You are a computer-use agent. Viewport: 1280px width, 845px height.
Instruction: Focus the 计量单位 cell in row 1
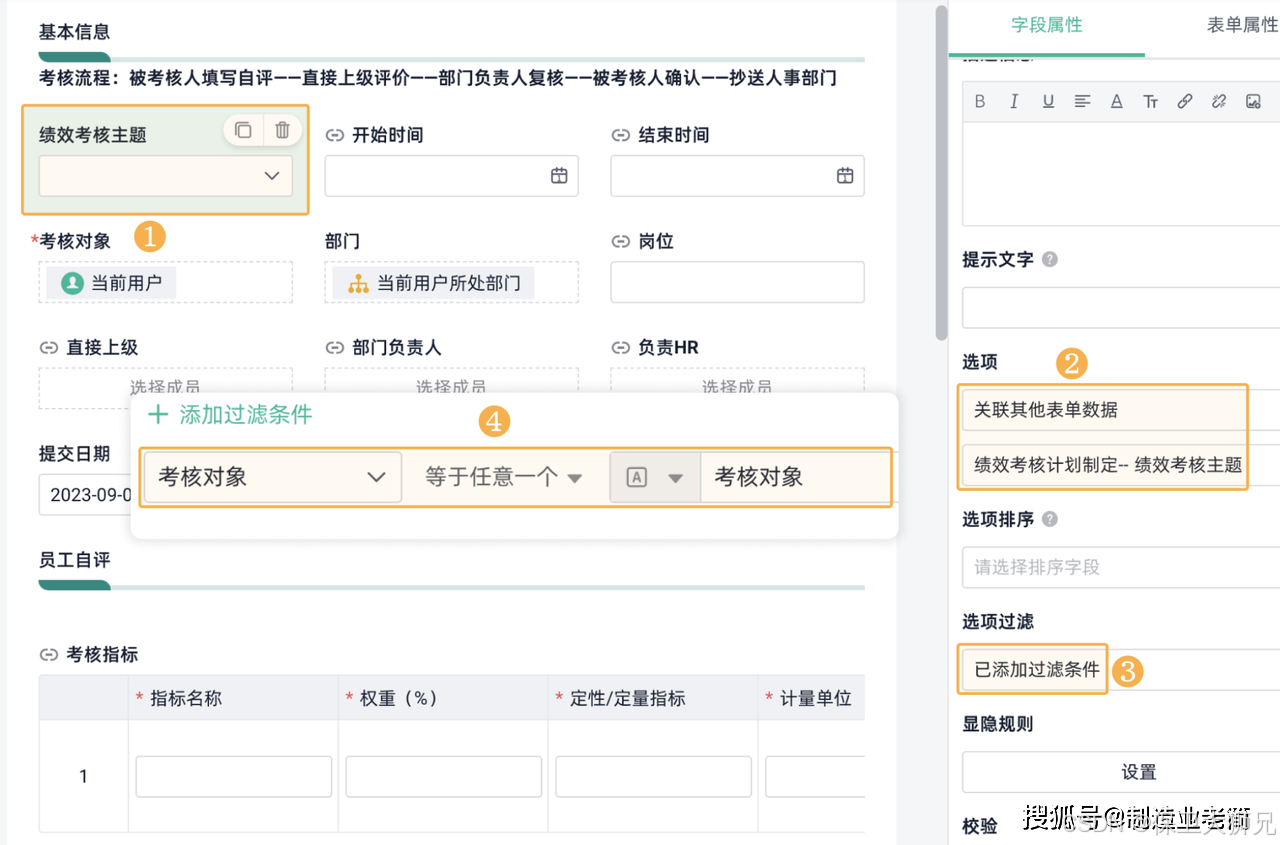(x=815, y=777)
